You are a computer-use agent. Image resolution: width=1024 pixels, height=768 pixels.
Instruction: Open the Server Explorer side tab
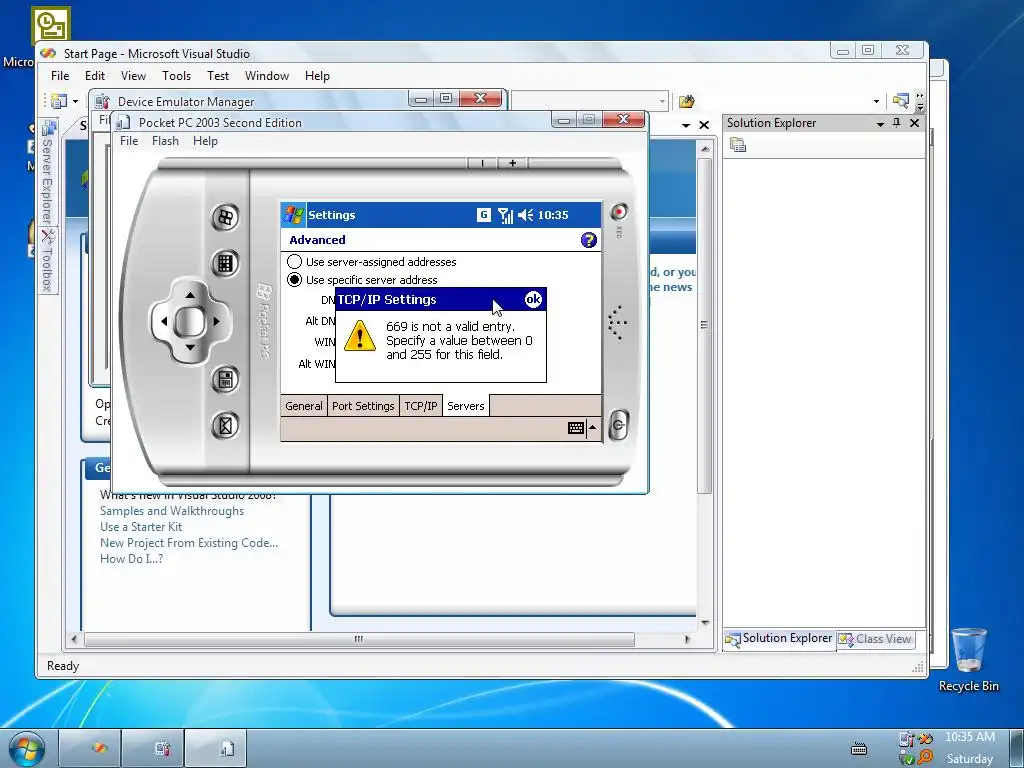pos(48,172)
